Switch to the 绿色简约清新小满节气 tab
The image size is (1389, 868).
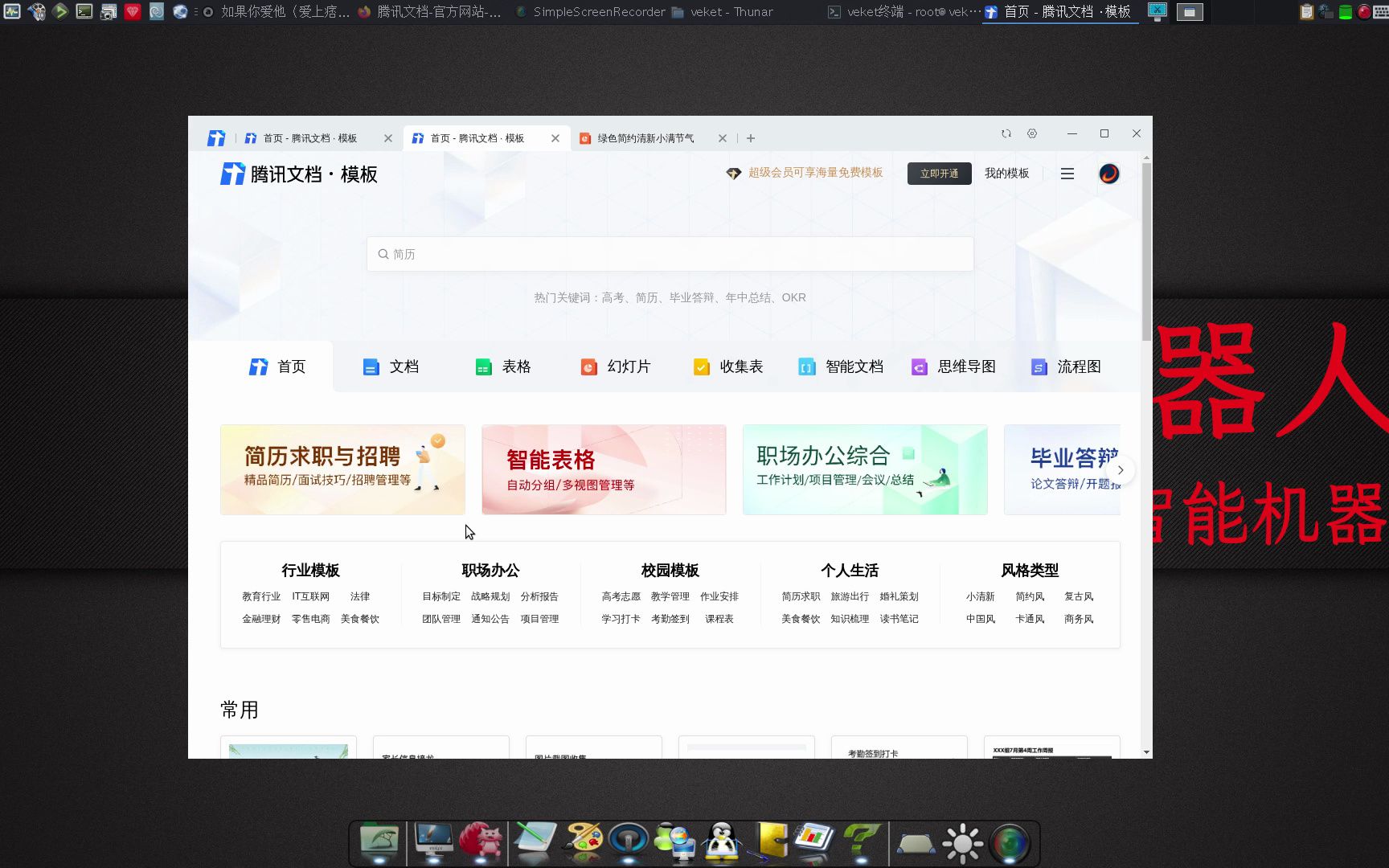pyautogui.click(x=645, y=138)
